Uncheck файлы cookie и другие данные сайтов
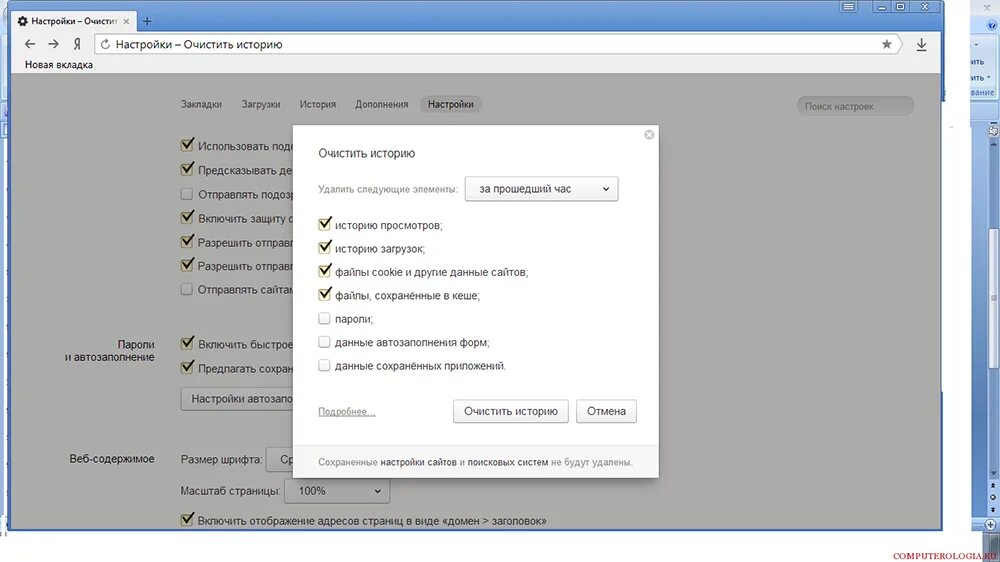Screen dimensions: 1000x562 [325, 271]
